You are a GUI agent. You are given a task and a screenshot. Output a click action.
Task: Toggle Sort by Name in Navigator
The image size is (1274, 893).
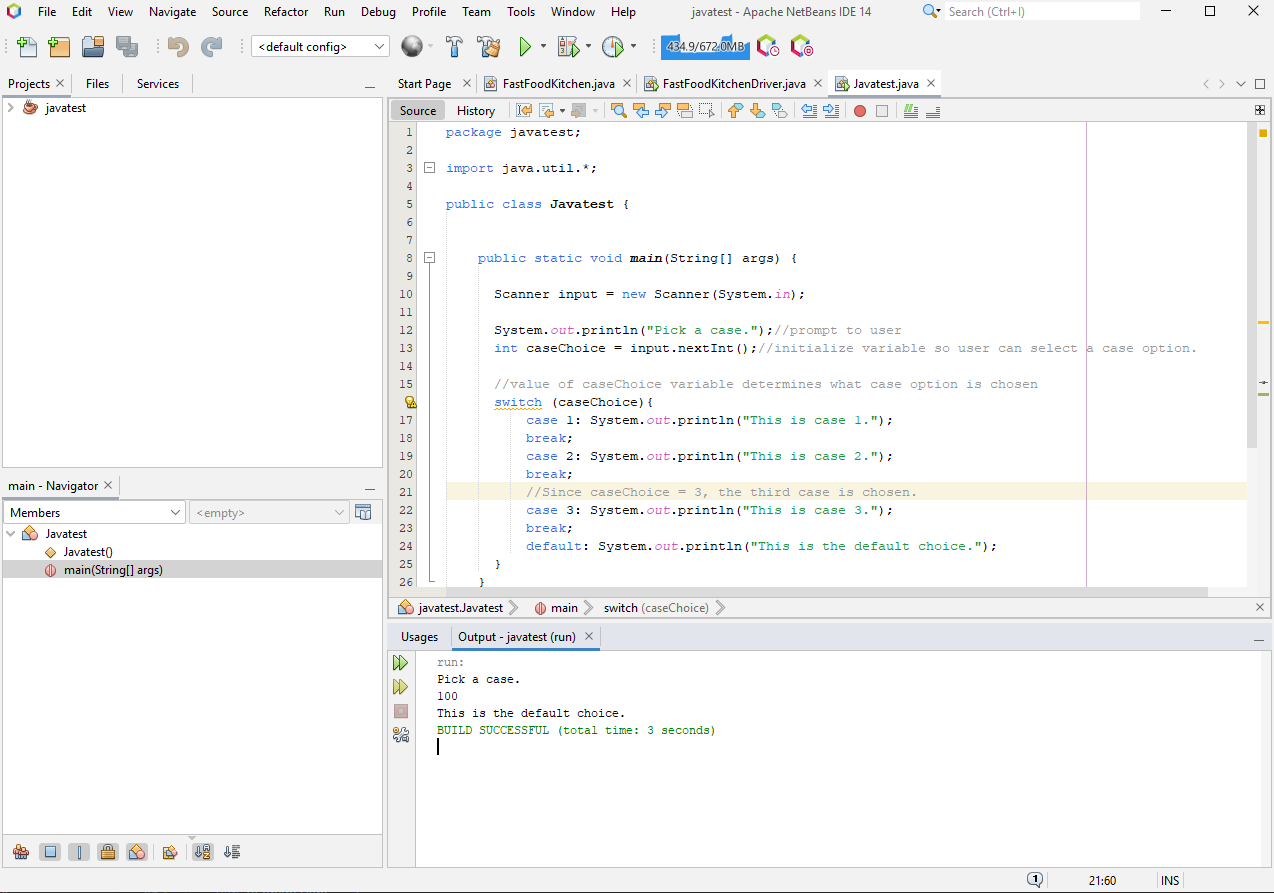[x=203, y=852]
